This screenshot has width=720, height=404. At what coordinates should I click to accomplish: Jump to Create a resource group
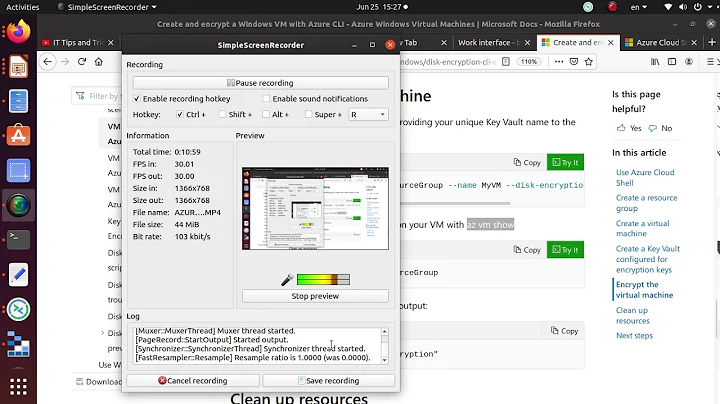(x=647, y=203)
